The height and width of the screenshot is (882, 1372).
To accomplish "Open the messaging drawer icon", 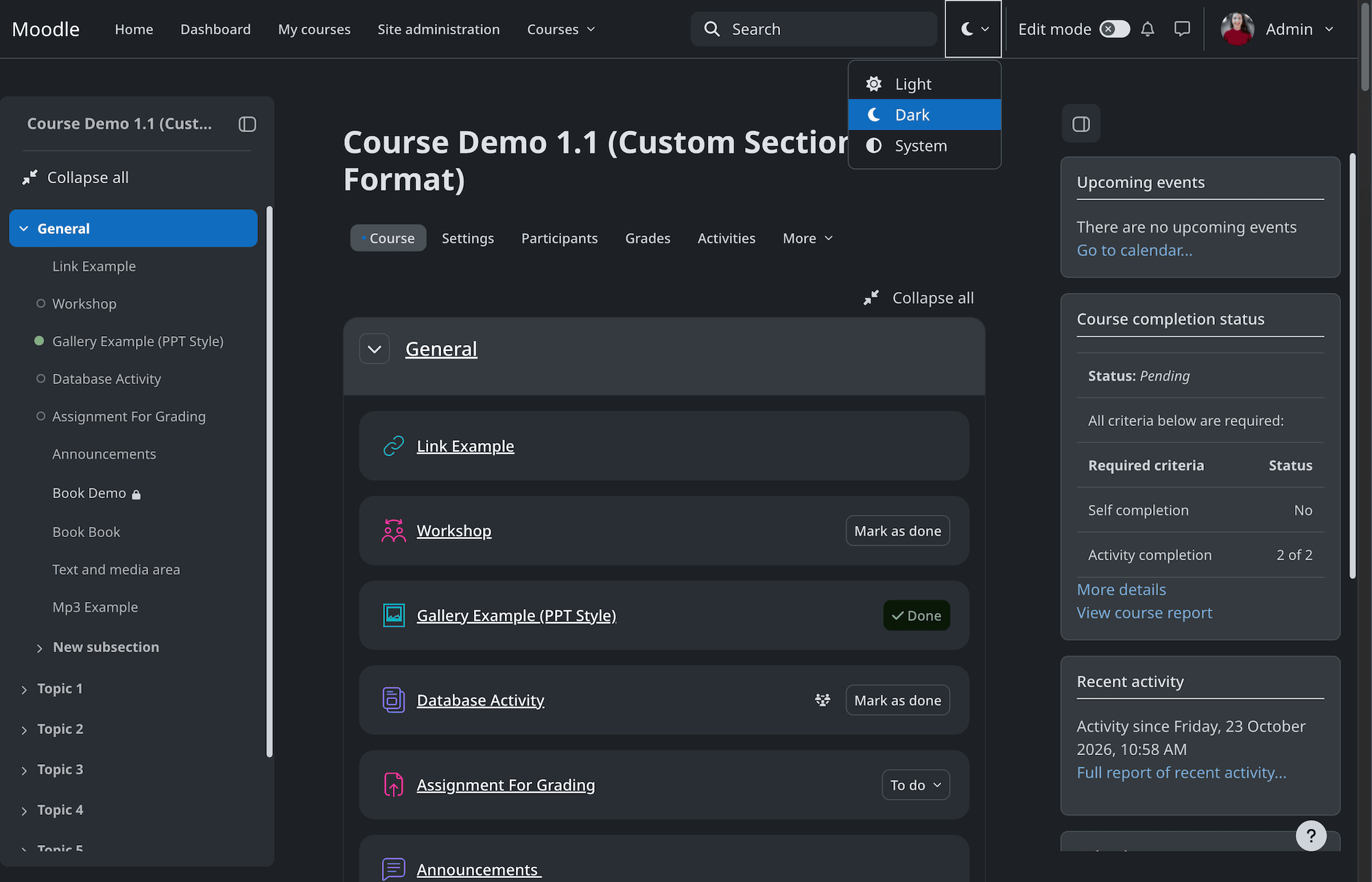I will 1182,29.
